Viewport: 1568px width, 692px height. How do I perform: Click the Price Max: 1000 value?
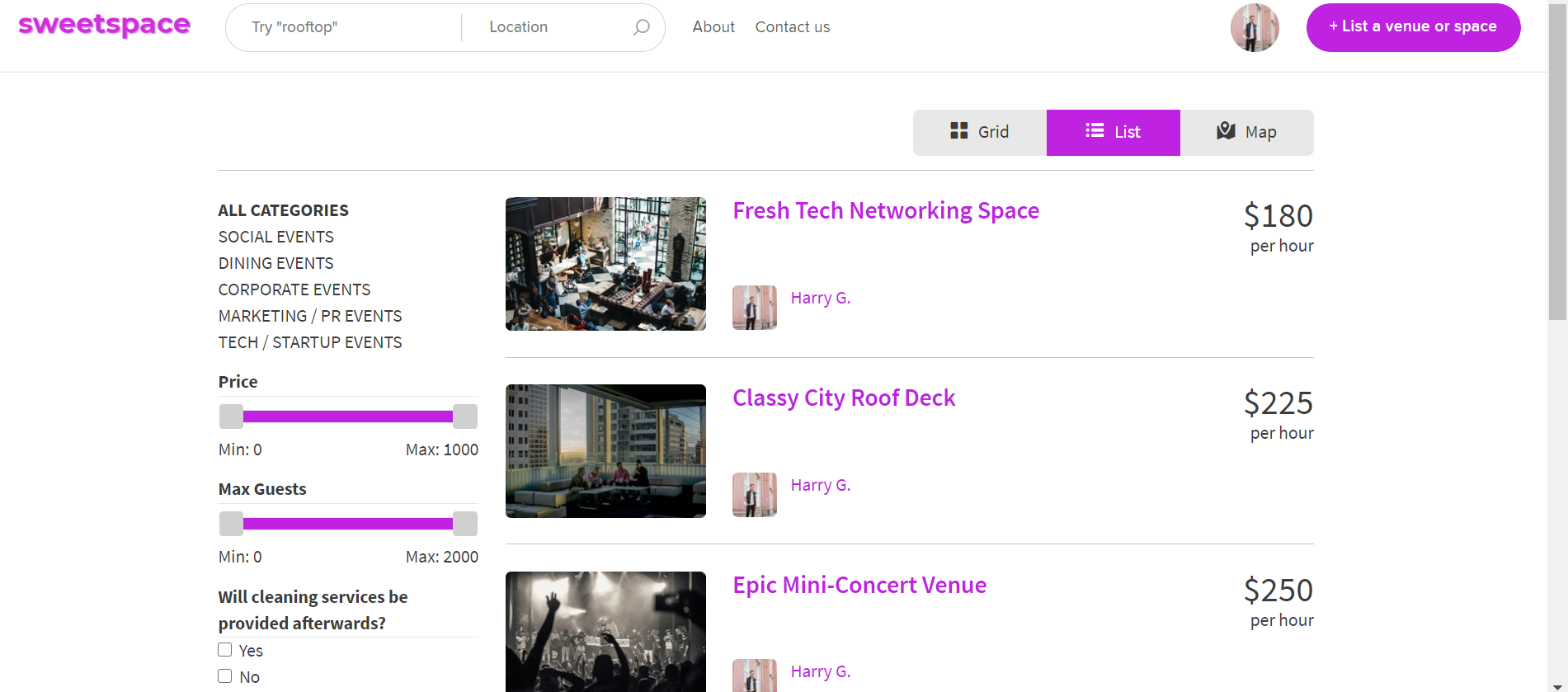tap(442, 450)
